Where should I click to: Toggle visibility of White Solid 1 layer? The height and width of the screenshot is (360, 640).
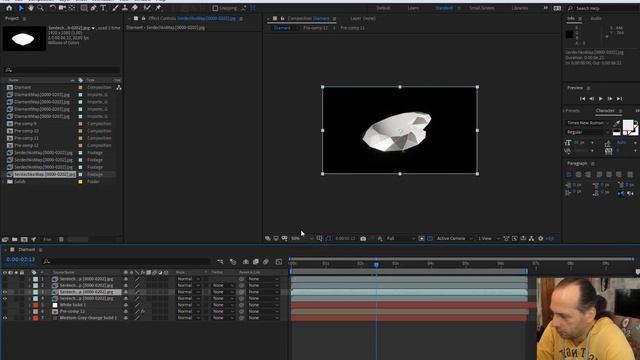(x=5, y=305)
